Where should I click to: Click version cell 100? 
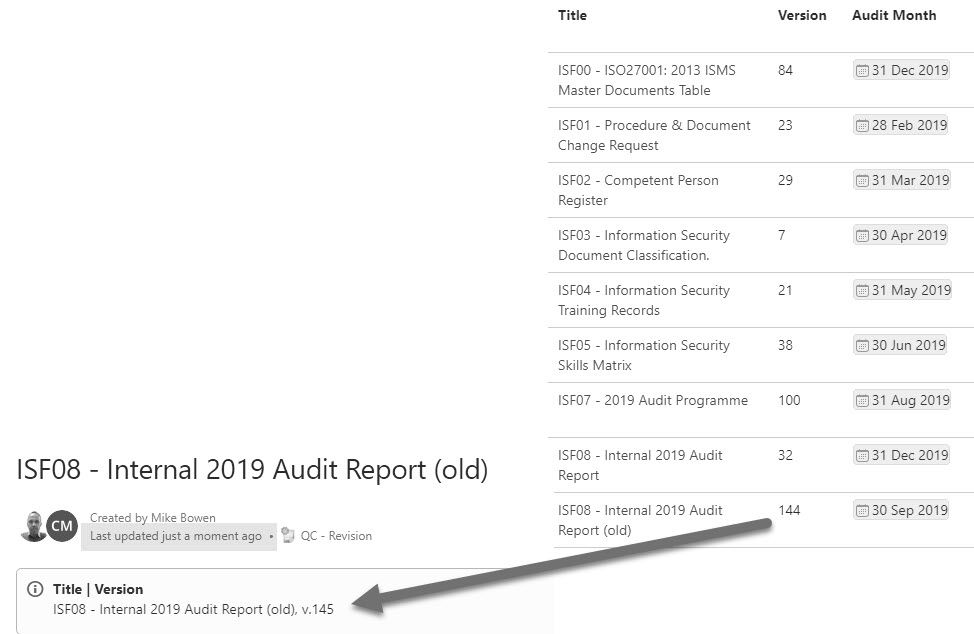pos(789,401)
